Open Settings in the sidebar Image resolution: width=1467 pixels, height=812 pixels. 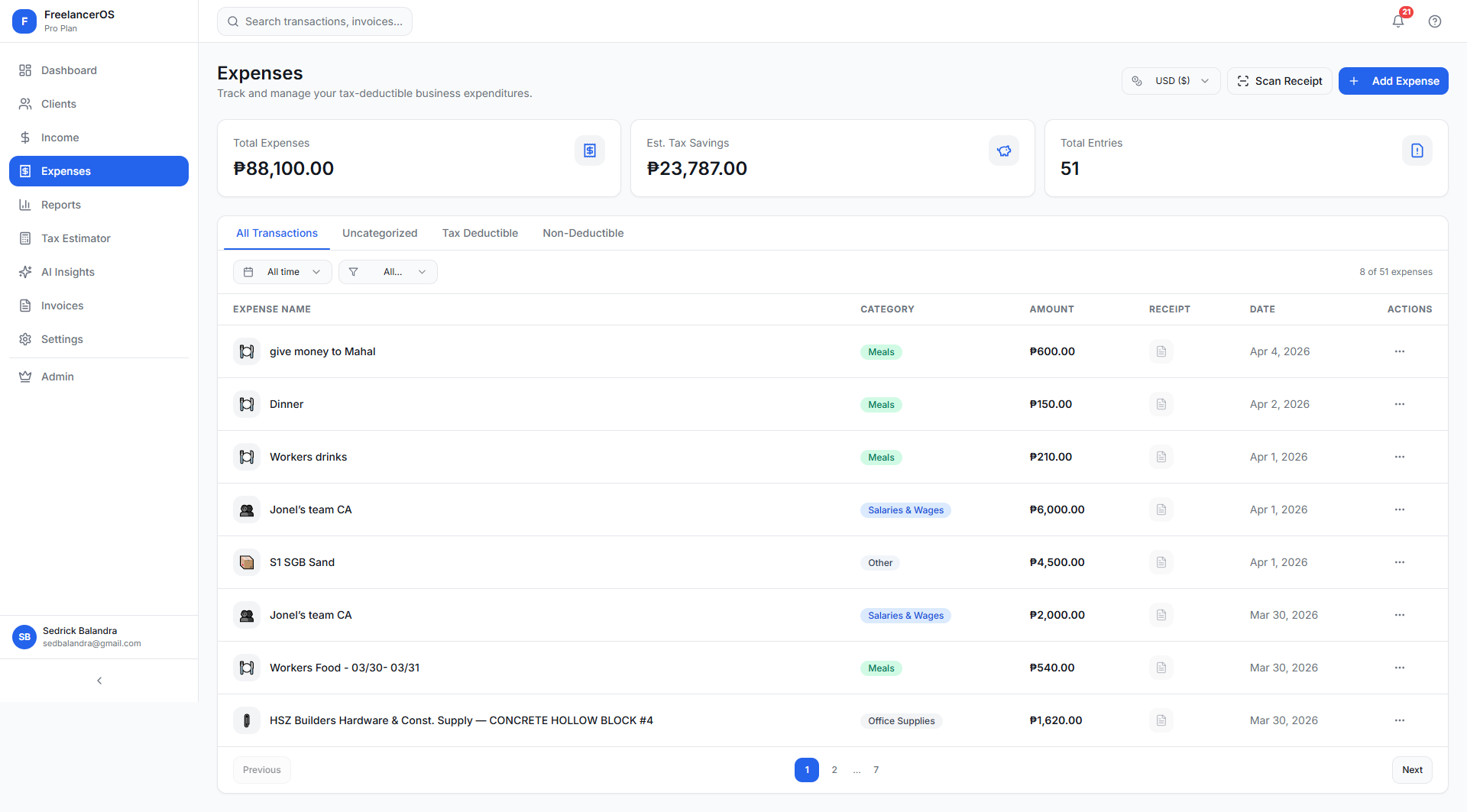pos(99,339)
